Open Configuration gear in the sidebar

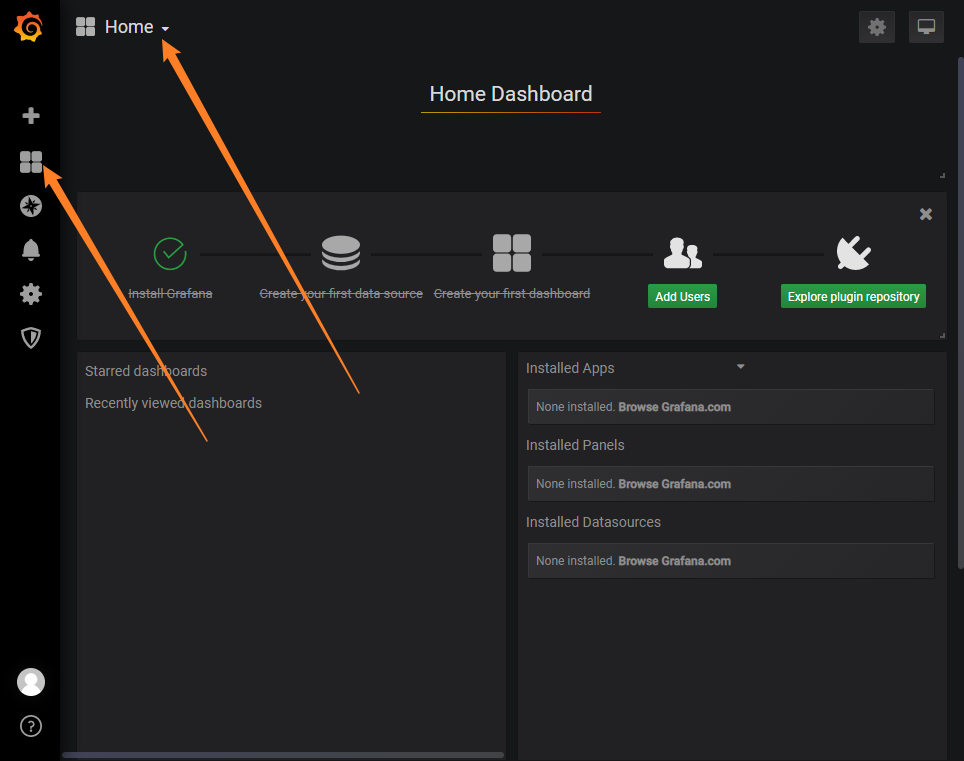coord(31,294)
